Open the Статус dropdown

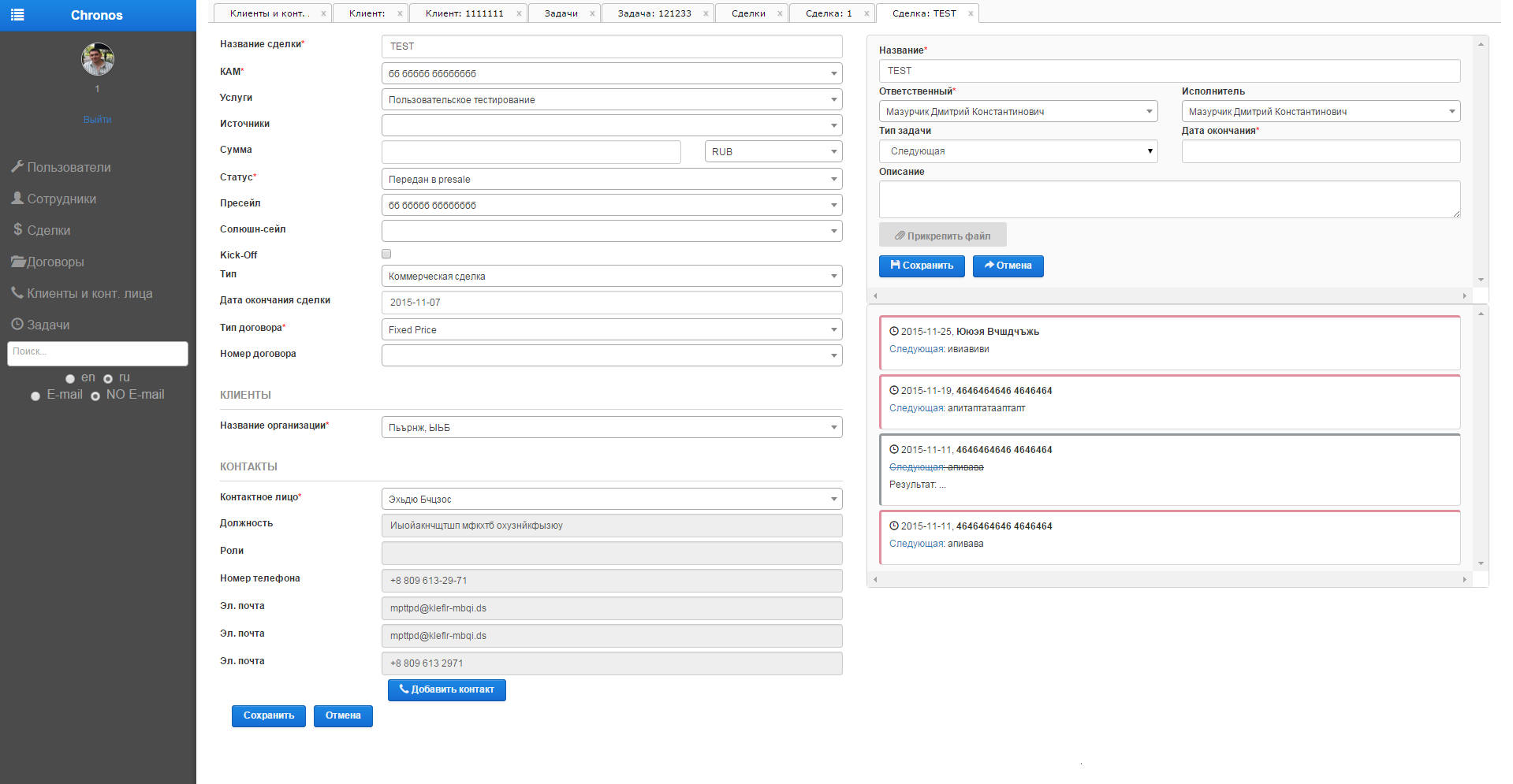tap(611, 179)
